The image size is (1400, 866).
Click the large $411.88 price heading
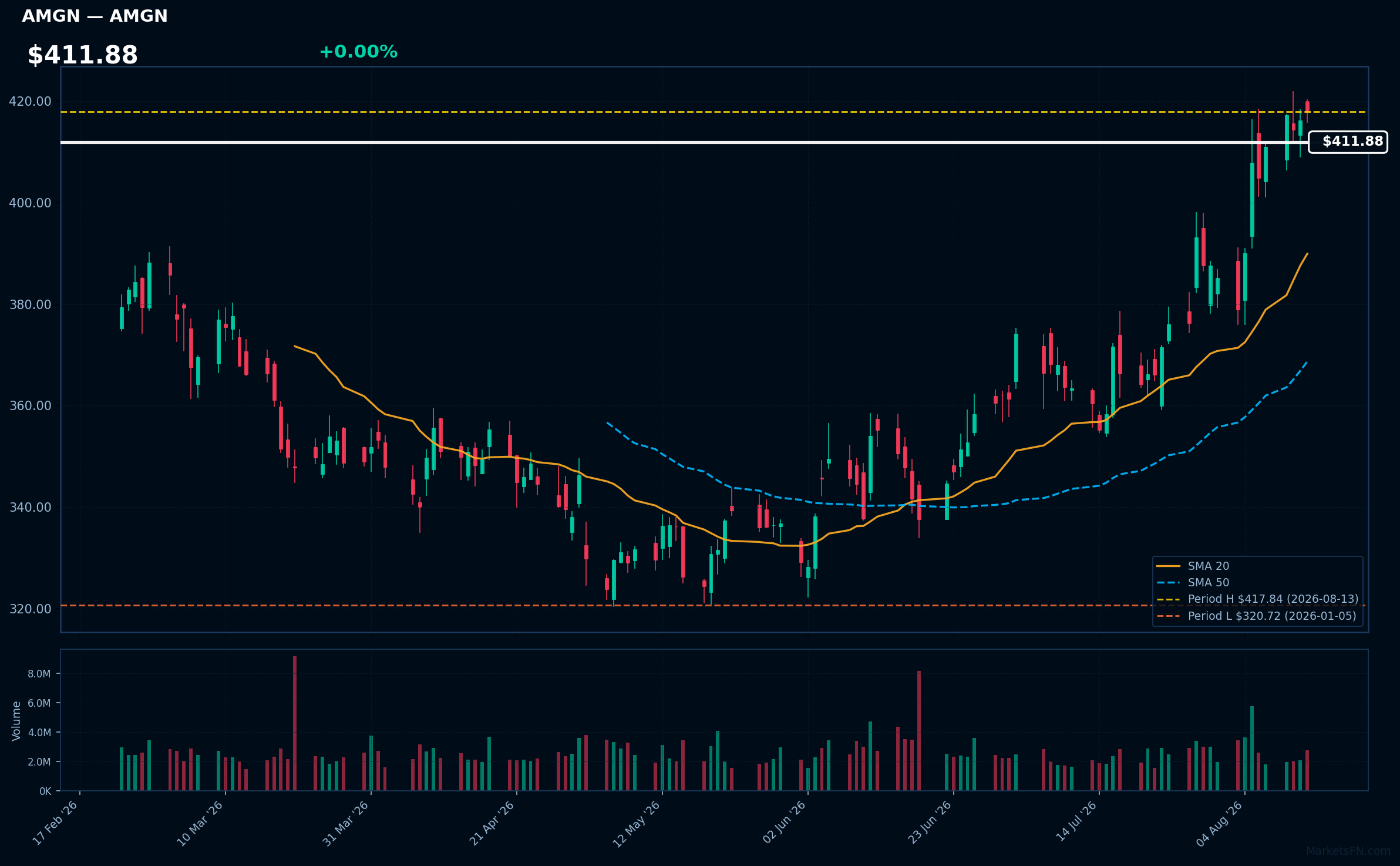[x=83, y=55]
